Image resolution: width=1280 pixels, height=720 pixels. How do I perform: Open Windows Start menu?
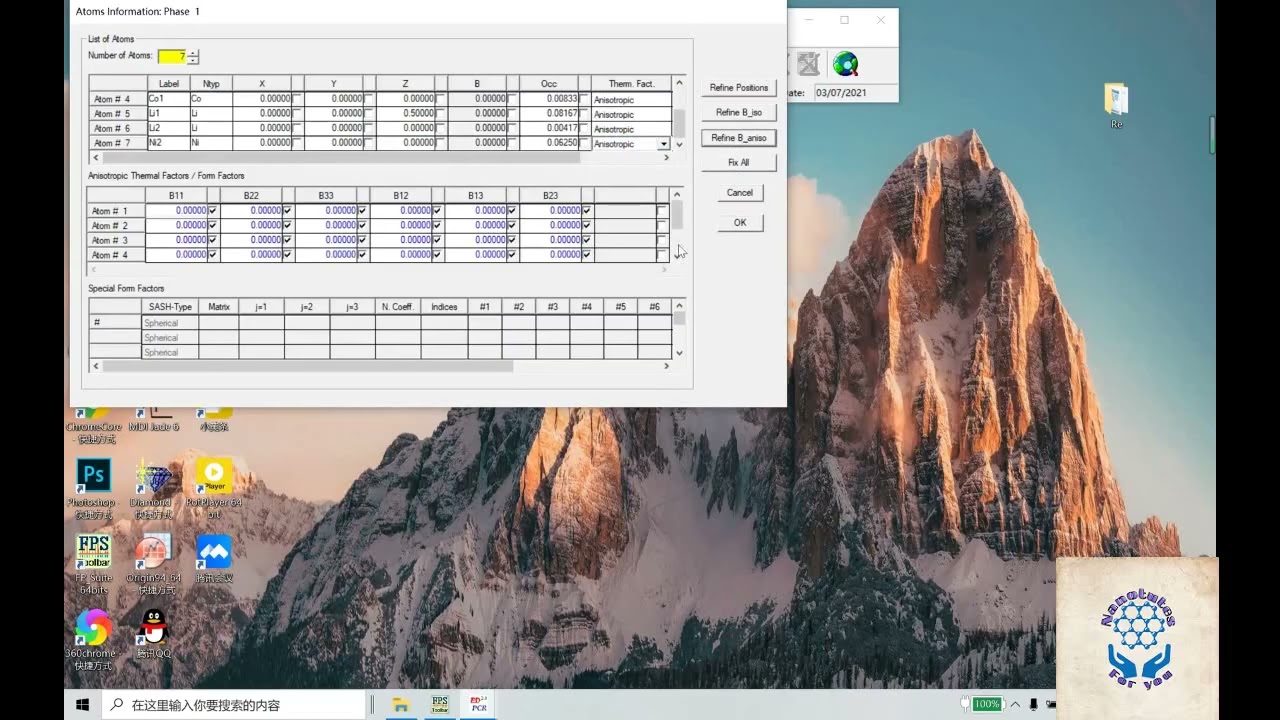click(x=83, y=705)
